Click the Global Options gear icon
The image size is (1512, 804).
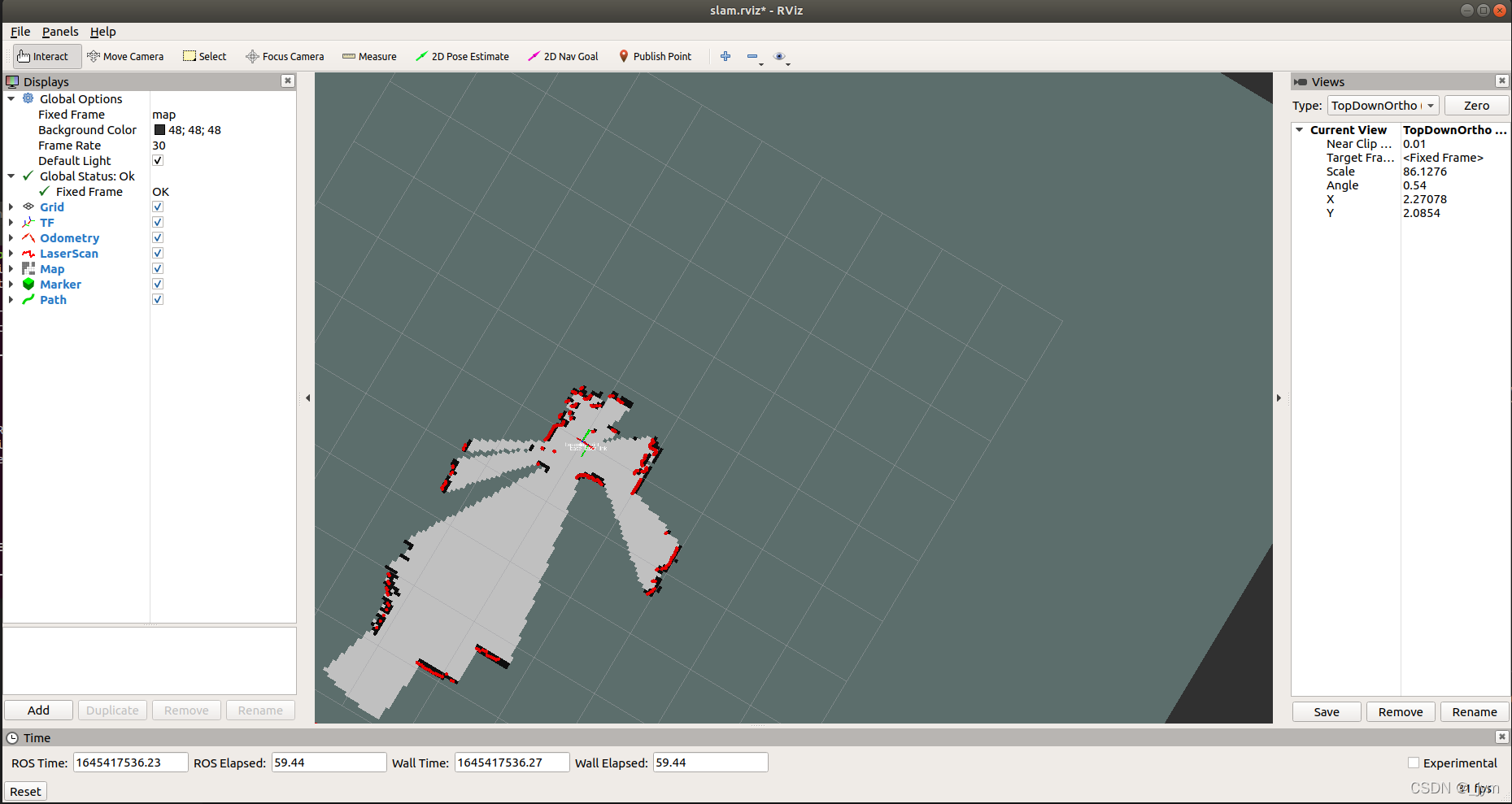pyautogui.click(x=28, y=98)
